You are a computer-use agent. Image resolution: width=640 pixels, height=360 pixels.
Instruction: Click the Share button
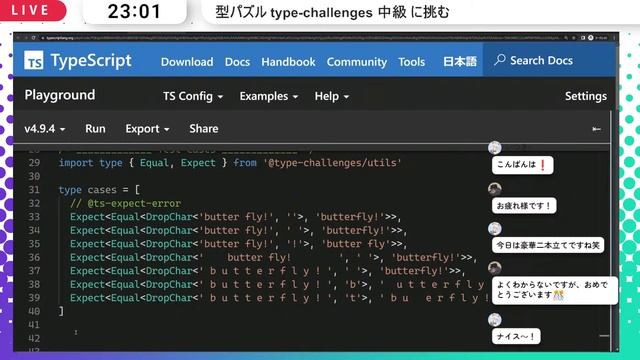click(x=204, y=129)
